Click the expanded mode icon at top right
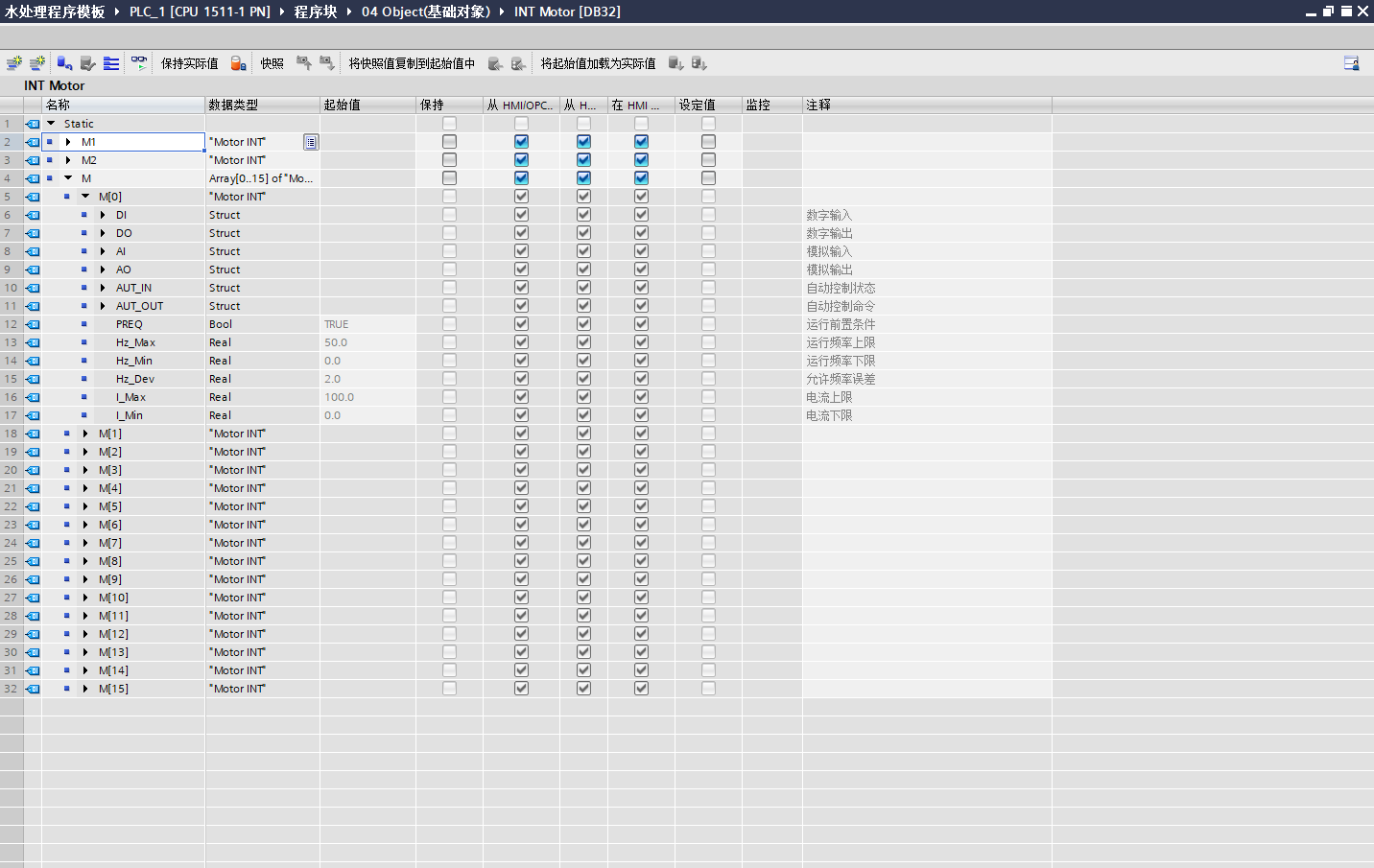1374x868 pixels. (x=1351, y=62)
